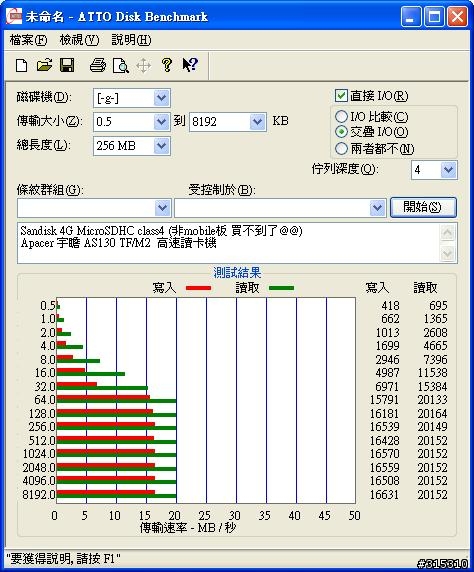Select the 交疊 I/O radio option
The width and height of the screenshot is (474, 572).
coord(341,132)
